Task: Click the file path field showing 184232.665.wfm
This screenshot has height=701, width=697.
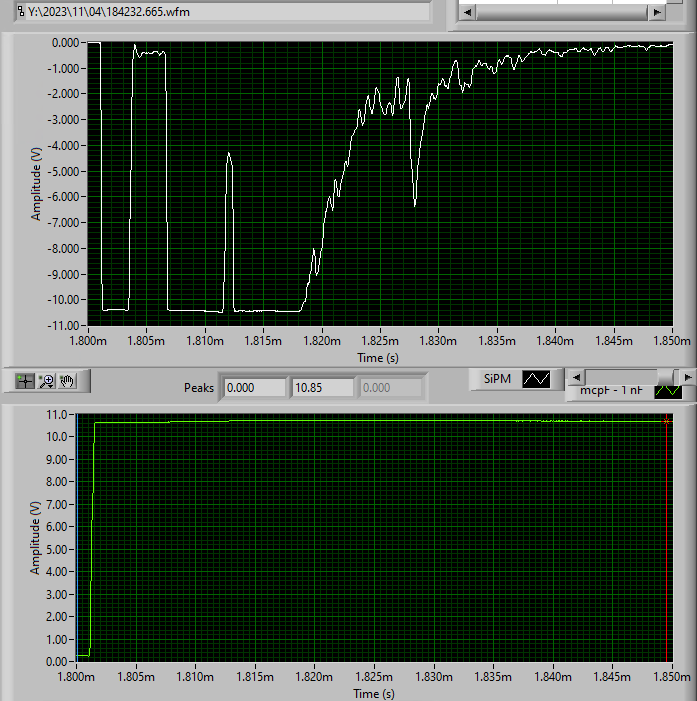Action: pos(227,12)
